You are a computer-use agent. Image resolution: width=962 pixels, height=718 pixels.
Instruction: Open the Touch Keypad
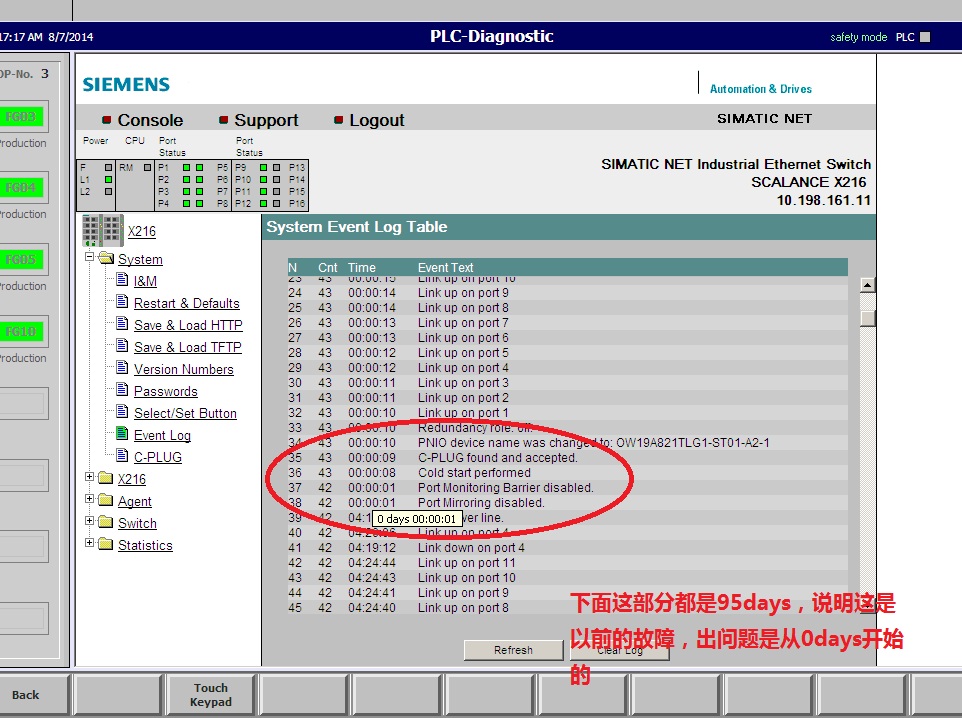pos(210,695)
